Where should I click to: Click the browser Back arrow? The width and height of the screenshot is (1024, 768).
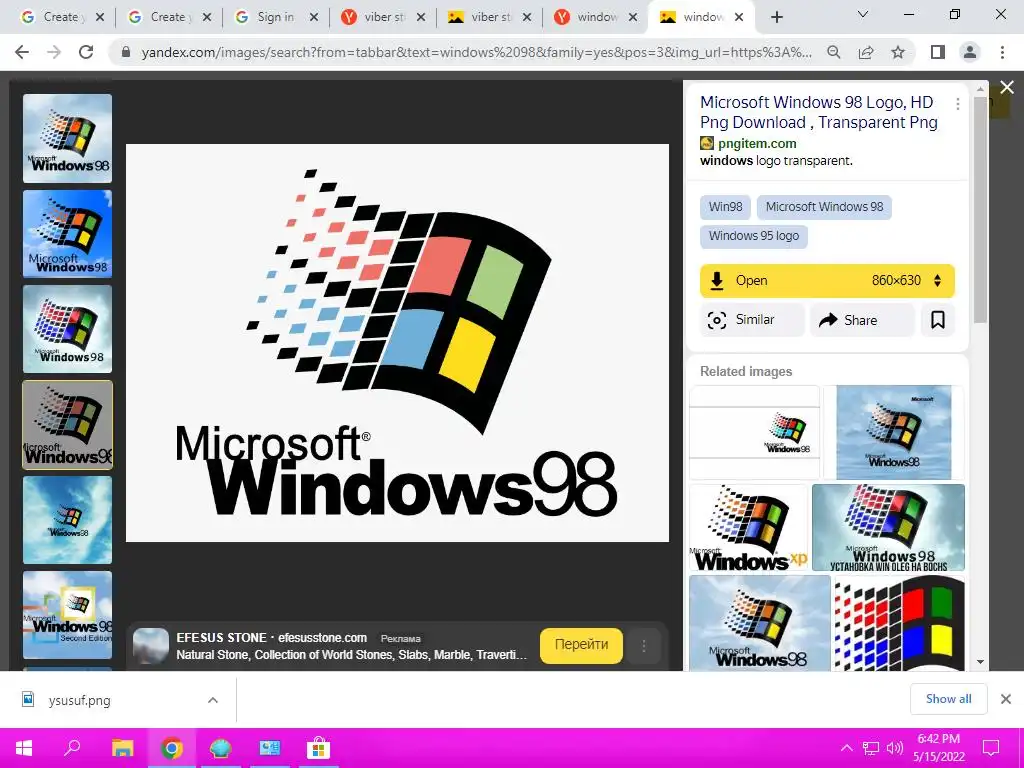coord(22,52)
